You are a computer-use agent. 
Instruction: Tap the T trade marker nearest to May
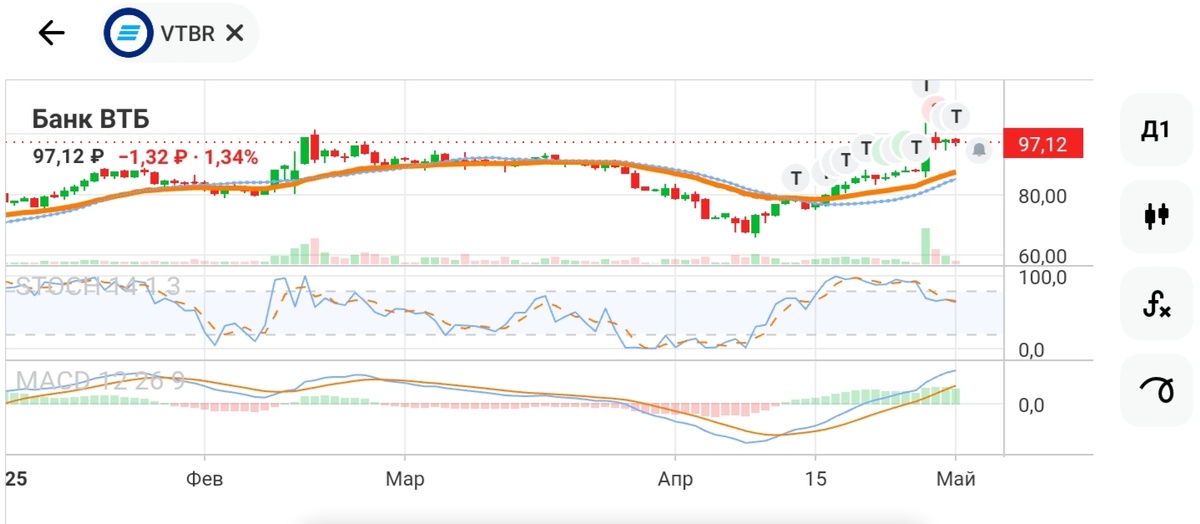(x=956, y=117)
